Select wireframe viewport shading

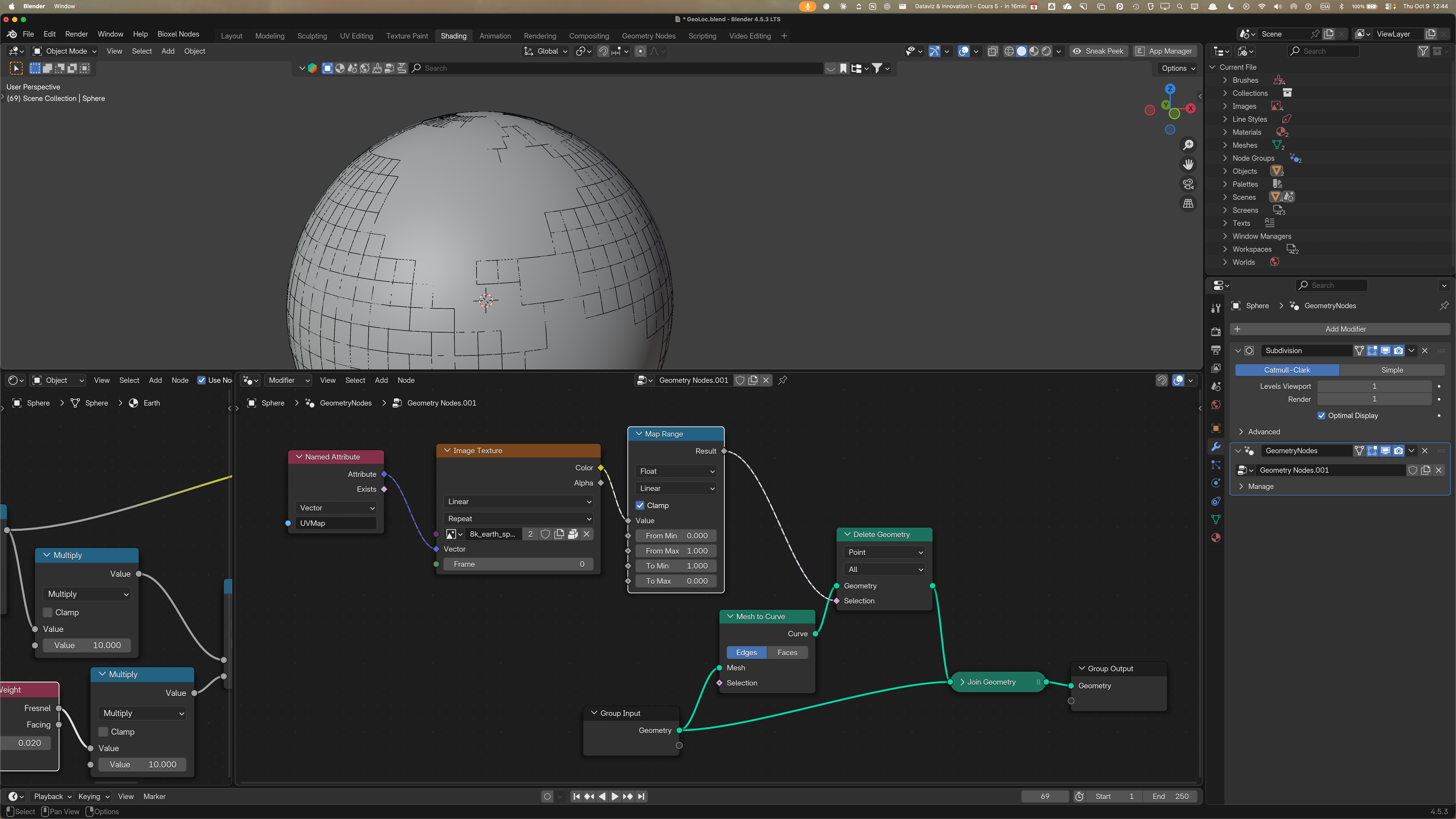point(1009,51)
